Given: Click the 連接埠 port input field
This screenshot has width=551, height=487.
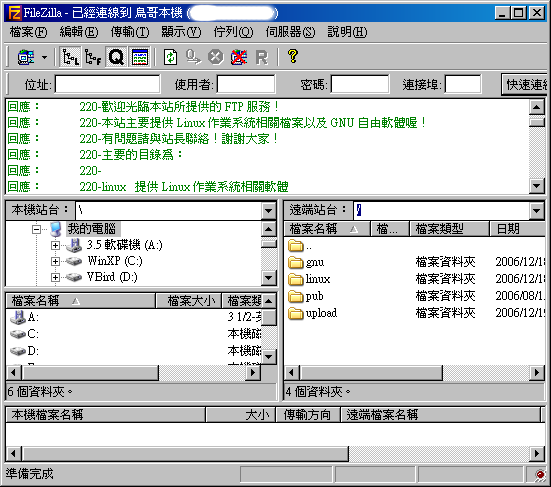Looking at the screenshot, I should point(463,84).
